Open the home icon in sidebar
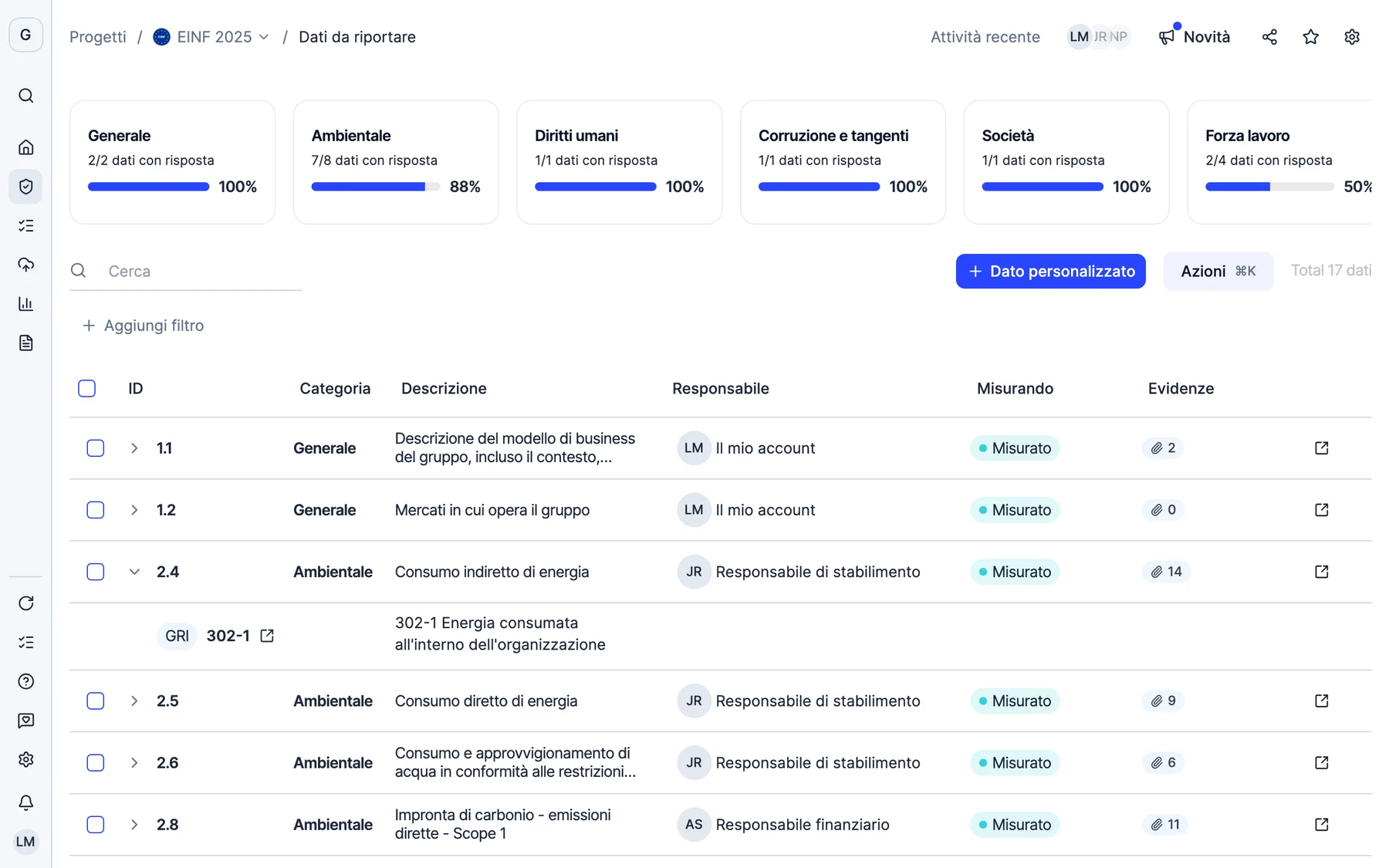Image resolution: width=1389 pixels, height=868 pixels. (26, 147)
